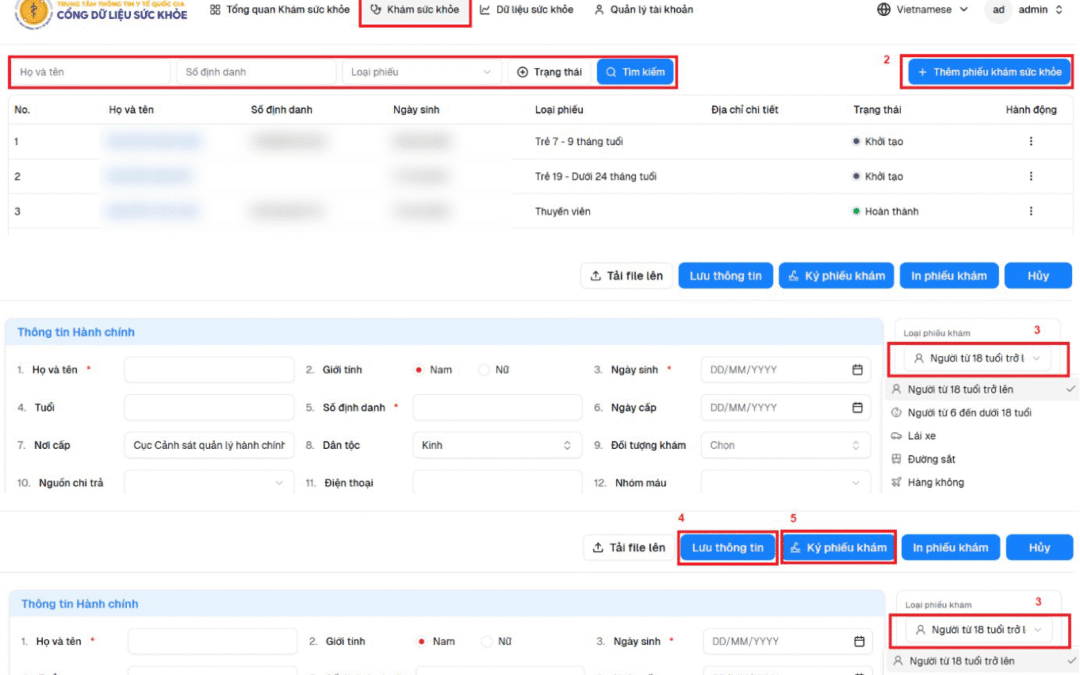
Task: Open lower Loại phiếu khám dropdown
Action: 979,630
